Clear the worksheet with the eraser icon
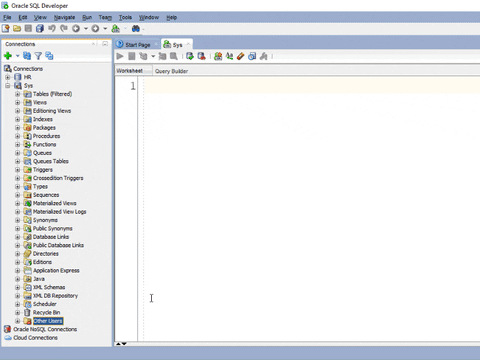480x360 pixels. click(x=241, y=56)
